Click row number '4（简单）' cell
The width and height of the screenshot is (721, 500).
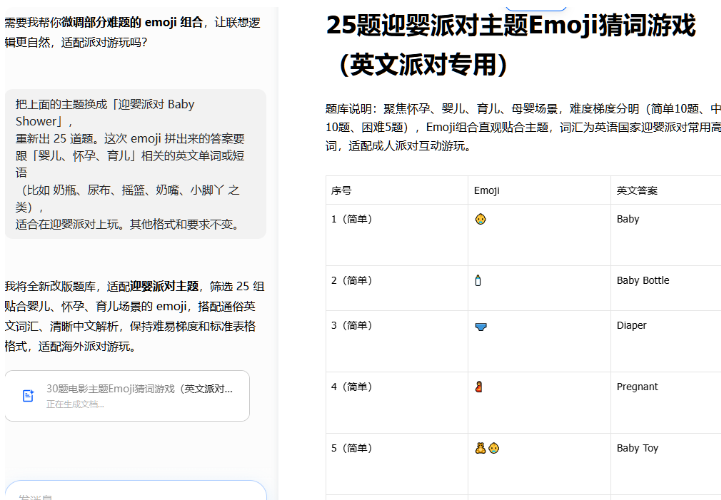397,402
